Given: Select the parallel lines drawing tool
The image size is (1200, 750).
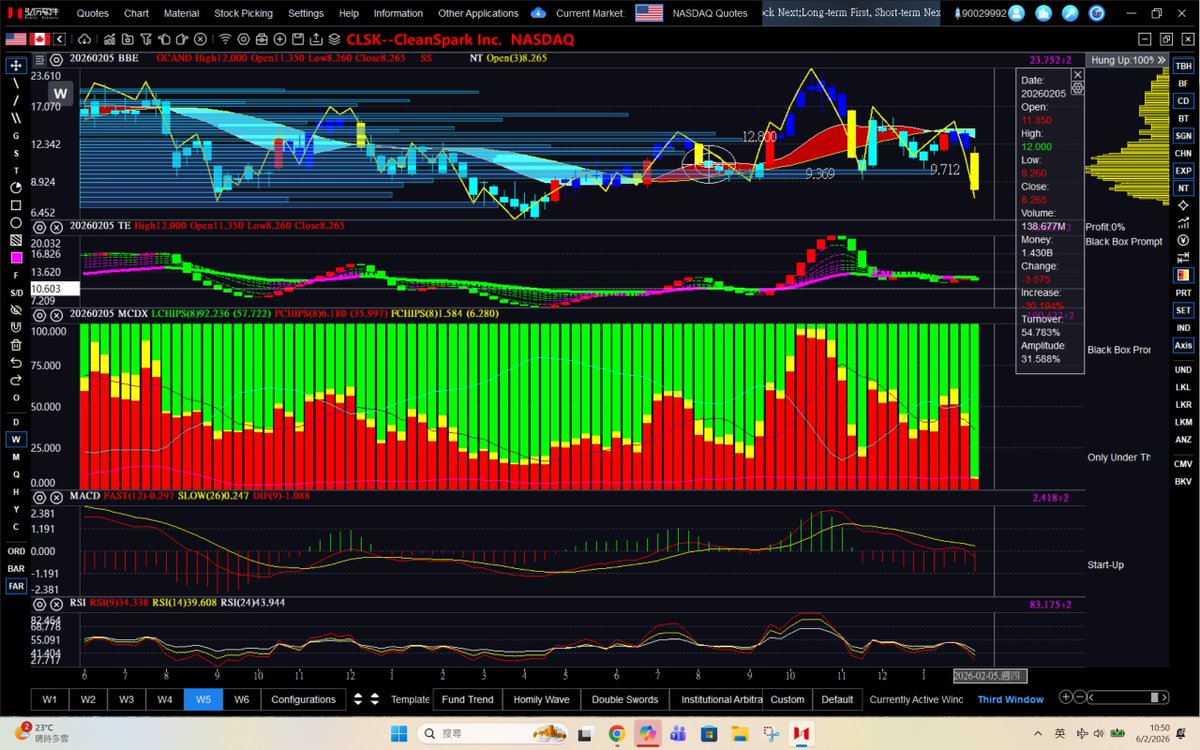Looking at the screenshot, I should point(16,118).
